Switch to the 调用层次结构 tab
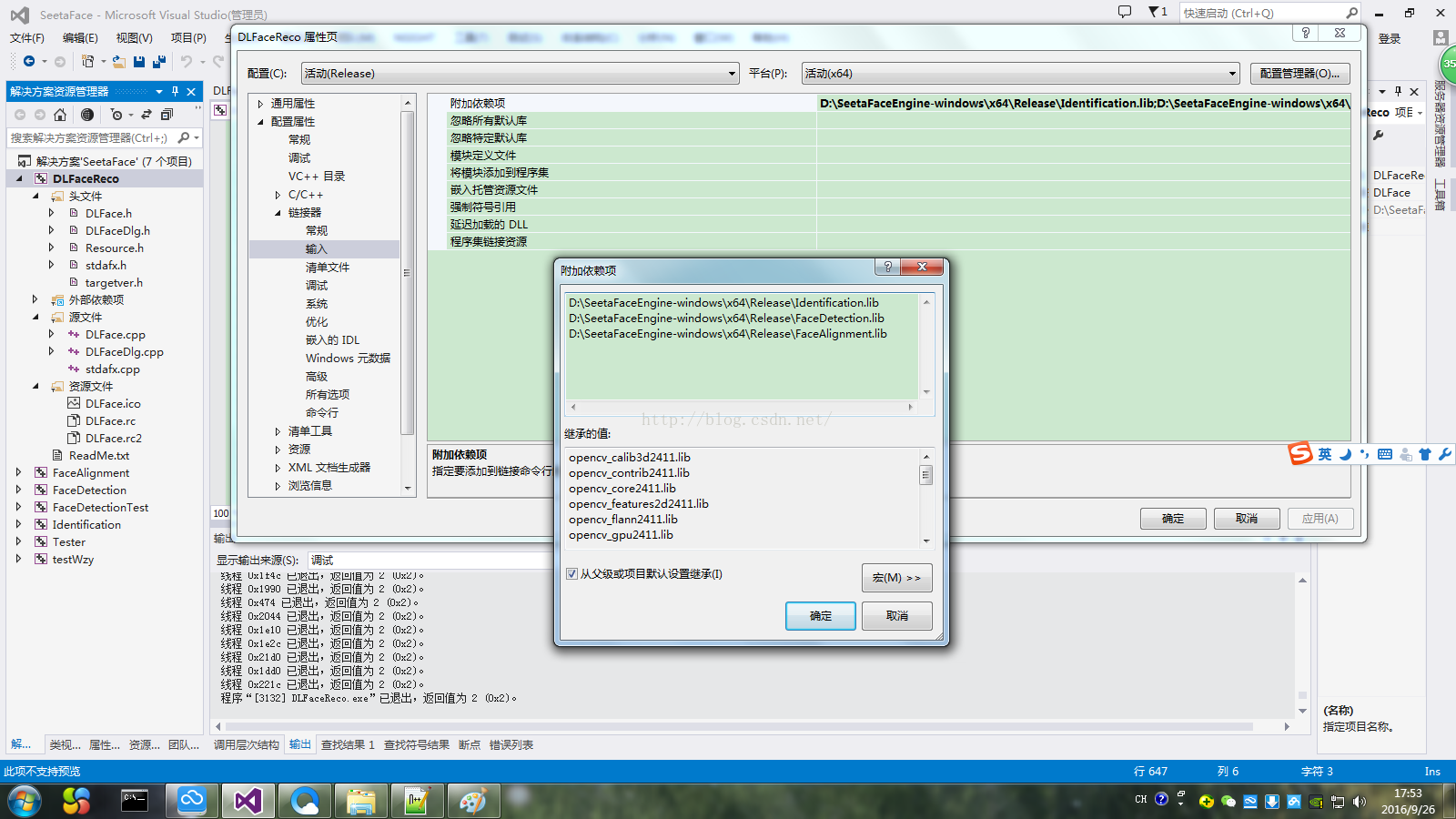This screenshot has width=1456, height=819. click(247, 744)
